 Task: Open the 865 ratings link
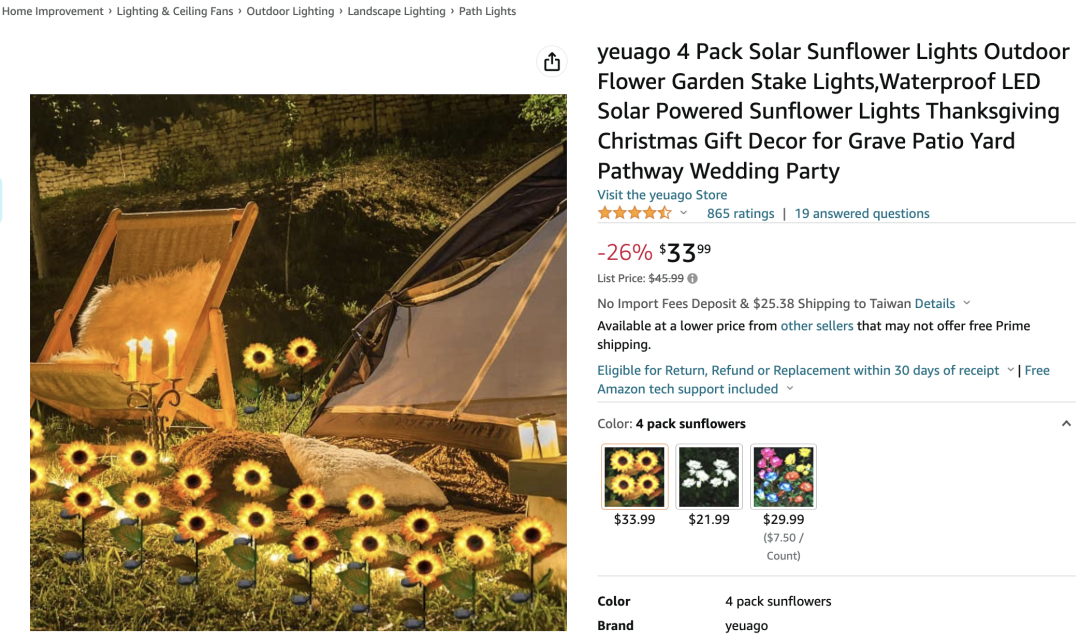click(740, 213)
